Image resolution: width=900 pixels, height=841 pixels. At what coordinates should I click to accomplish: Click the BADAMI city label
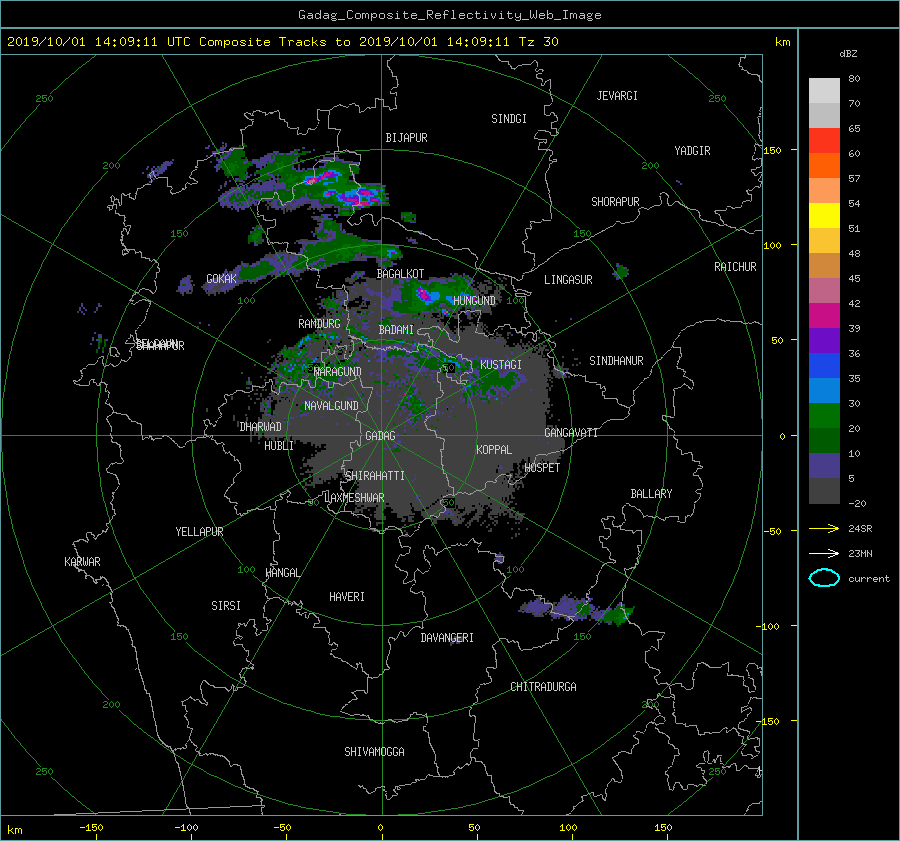point(396,330)
